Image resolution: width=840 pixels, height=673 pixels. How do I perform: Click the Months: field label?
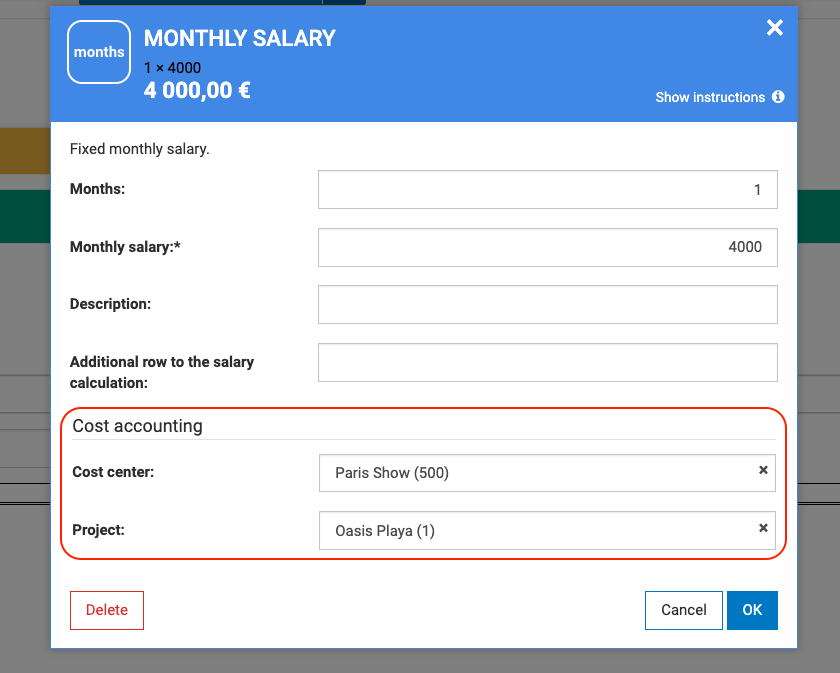[97, 188]
